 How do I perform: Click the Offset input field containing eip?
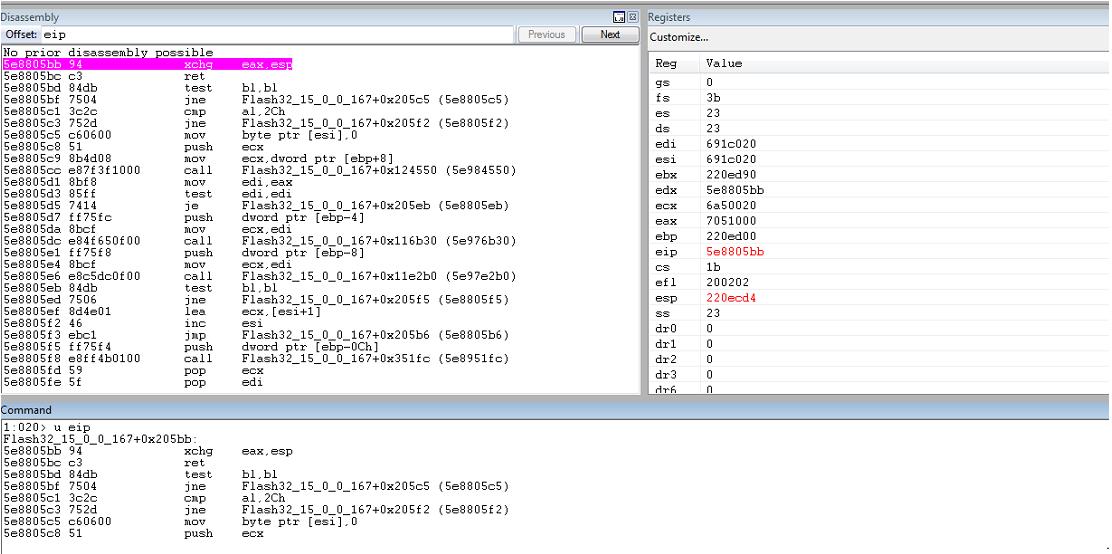[x=277, y=34]
